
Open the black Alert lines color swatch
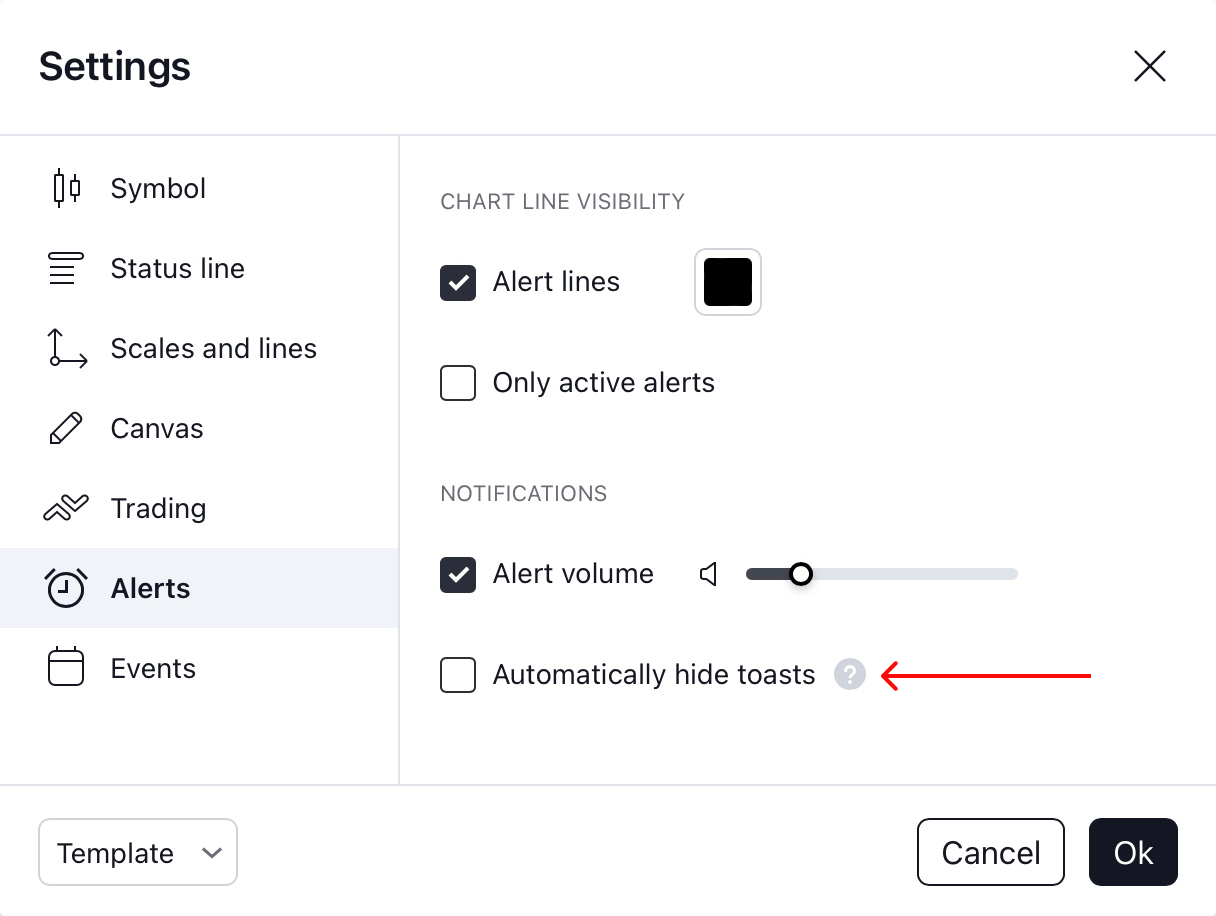pyautogui.click(x=728, y=282)
